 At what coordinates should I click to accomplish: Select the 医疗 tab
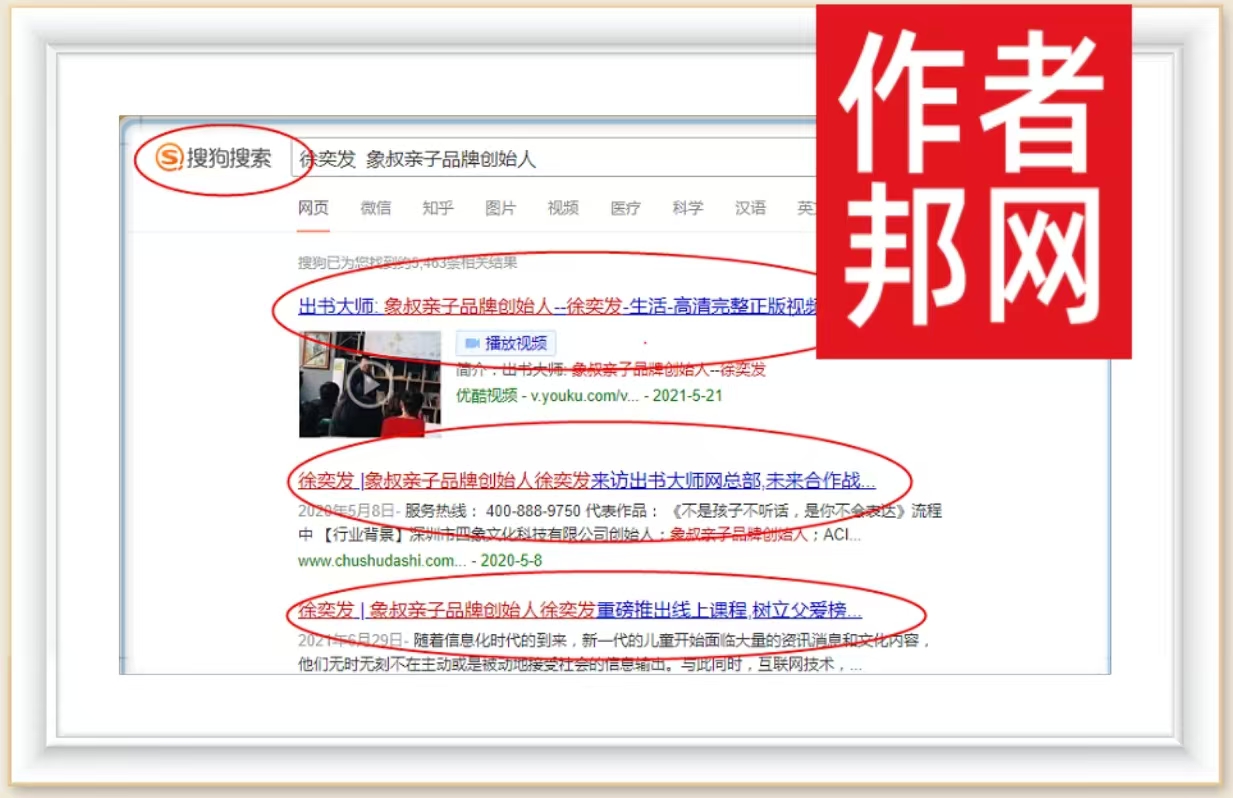[x=626, y=208]
